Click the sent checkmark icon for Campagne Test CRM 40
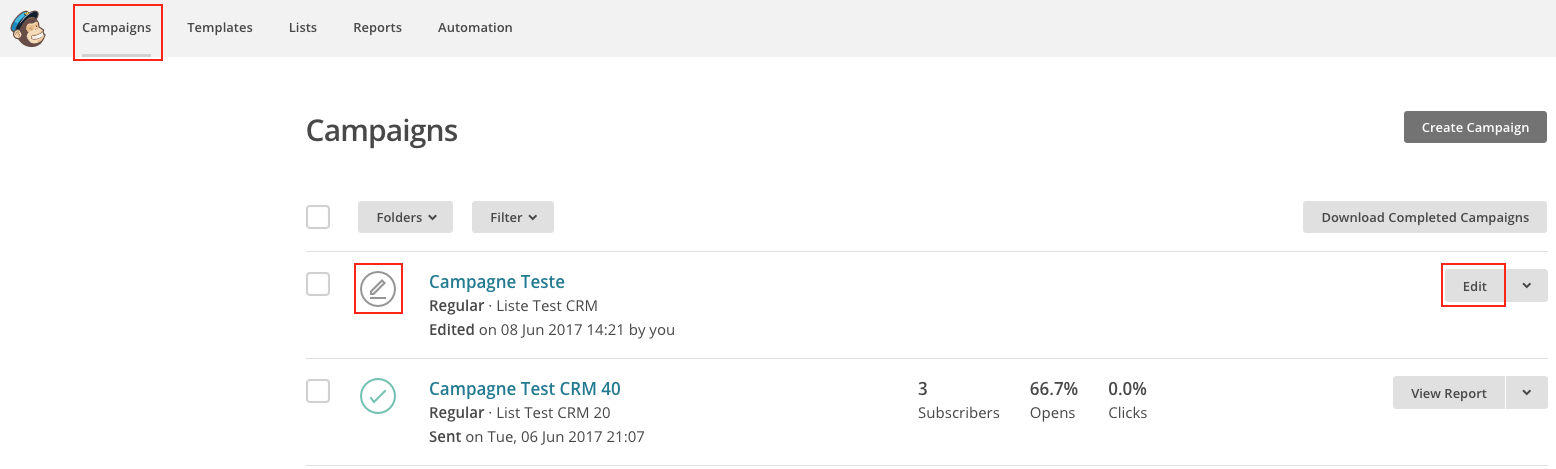Image resolution: width=1556 pixels, height=469 pixels. coord(378,396)
